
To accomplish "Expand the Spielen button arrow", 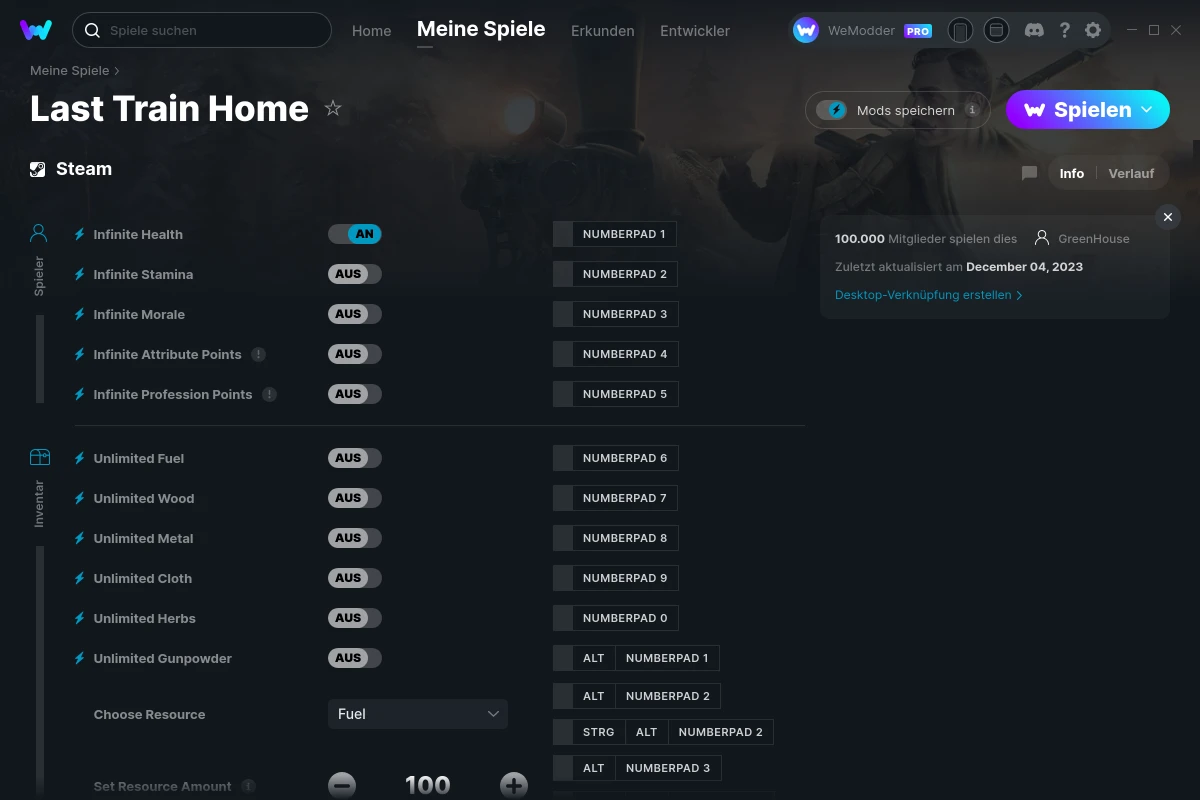I will coord(1147,109).
